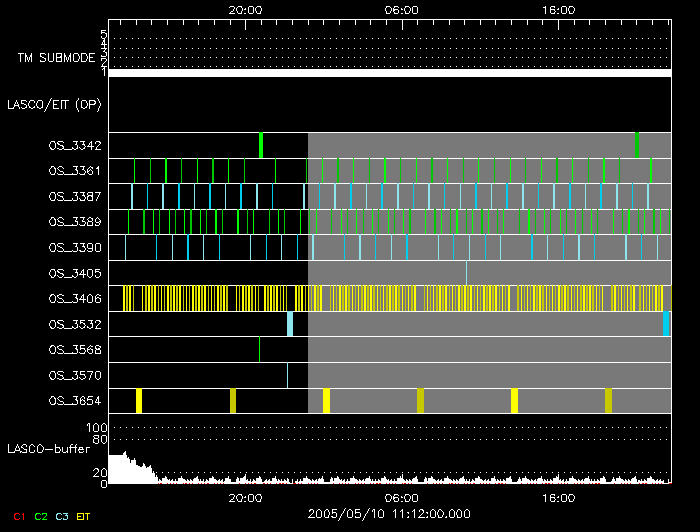Select the thin cyan line in OS_3405 row
Screen dimensions: 700x532
[x=466, y=272]
